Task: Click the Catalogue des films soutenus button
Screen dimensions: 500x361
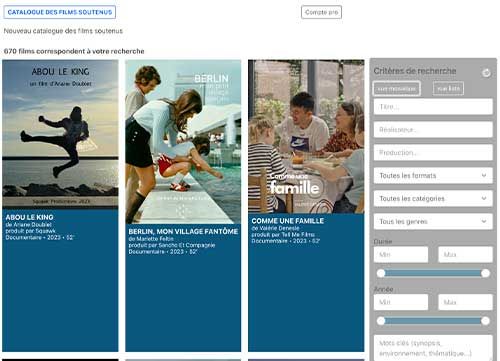Action: pyautogui.click(x=60, y=12)
